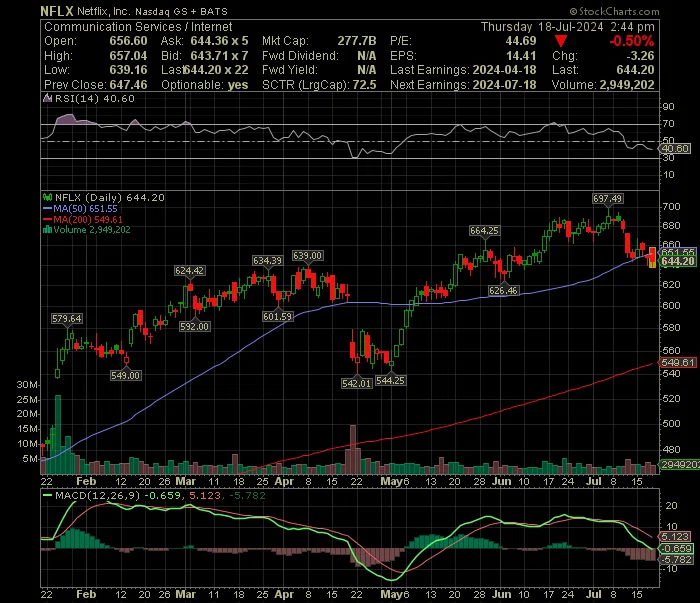Click the red MA(200) legend line marker
The image size is (700, 603).
pos(47,219)
